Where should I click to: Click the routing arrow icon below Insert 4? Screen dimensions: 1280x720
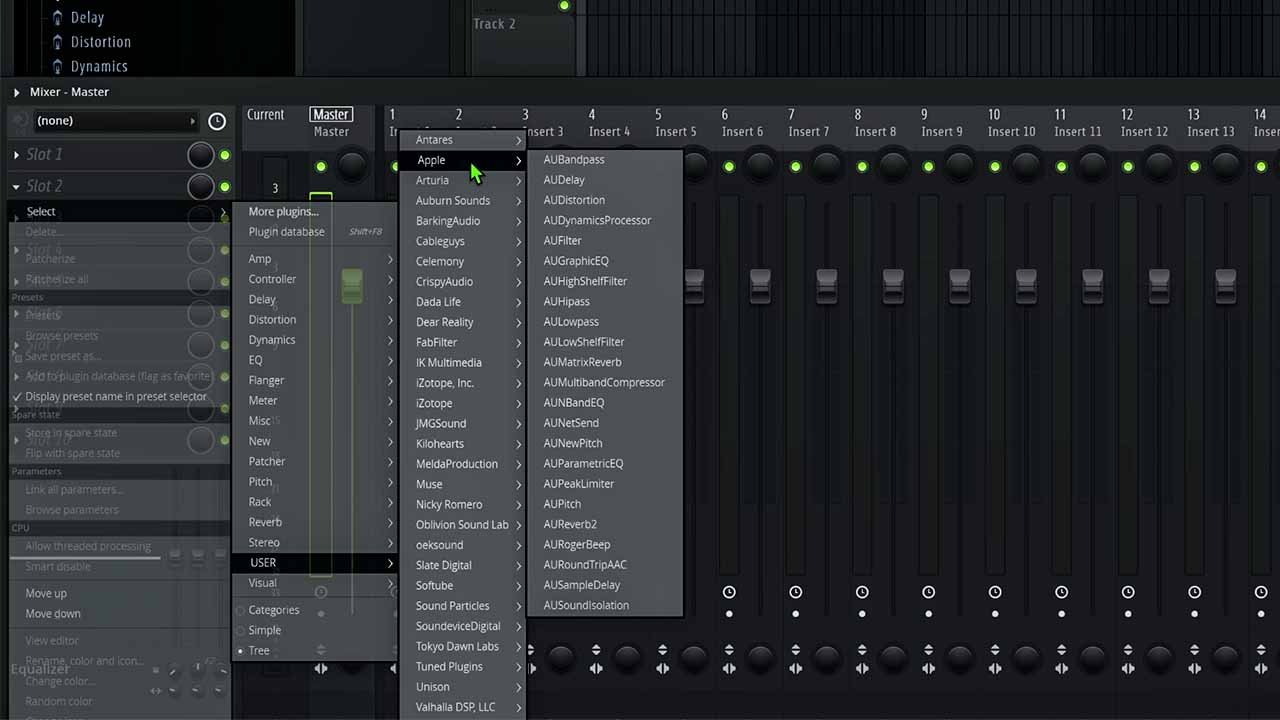pyautogui.click(x=596, y=667)
